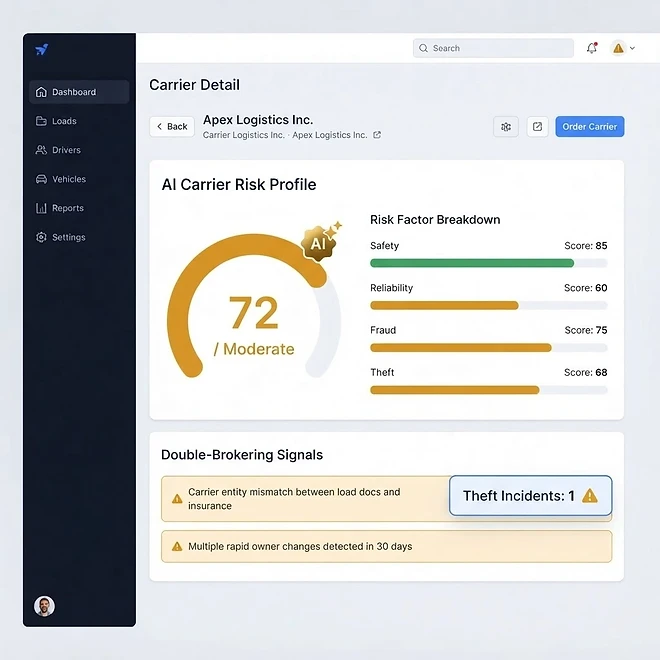Click the Safety score bar

489,263
